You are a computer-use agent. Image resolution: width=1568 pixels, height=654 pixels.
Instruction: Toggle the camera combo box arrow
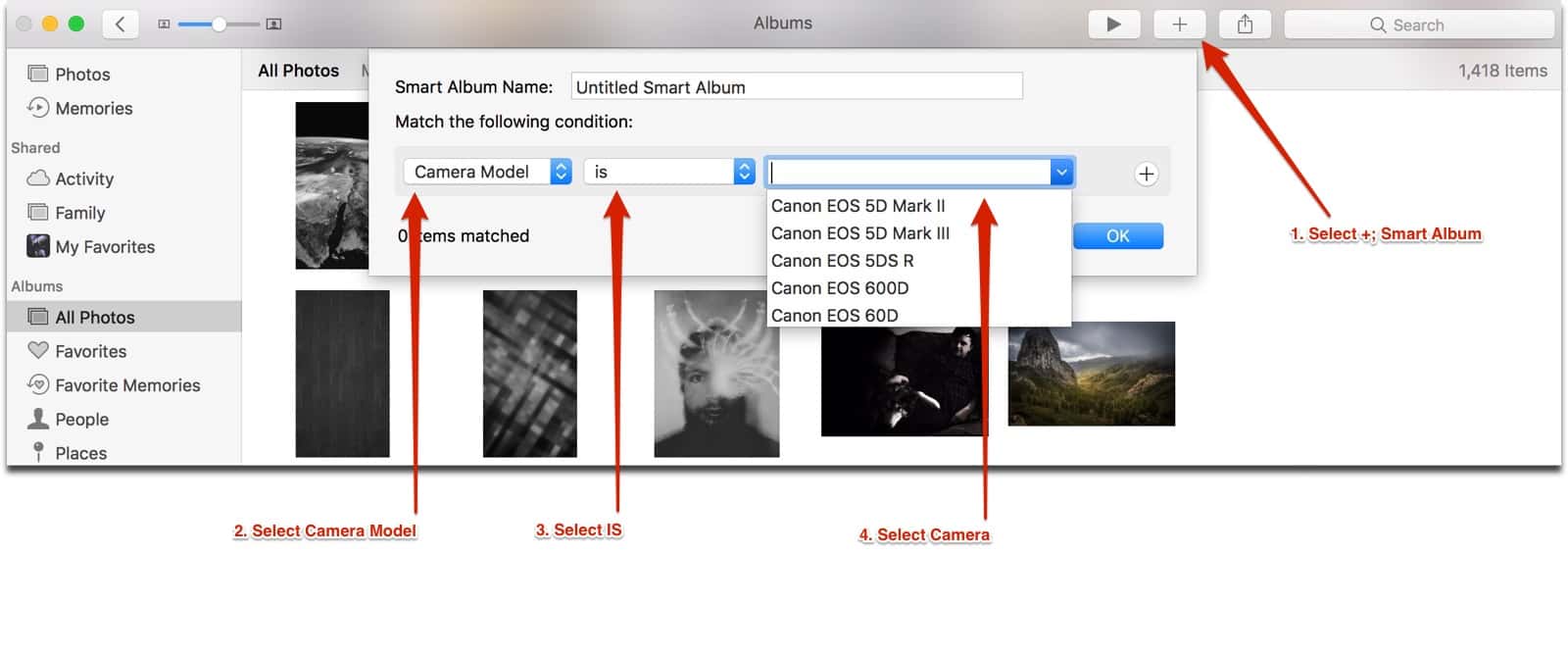coord(1061,173)
